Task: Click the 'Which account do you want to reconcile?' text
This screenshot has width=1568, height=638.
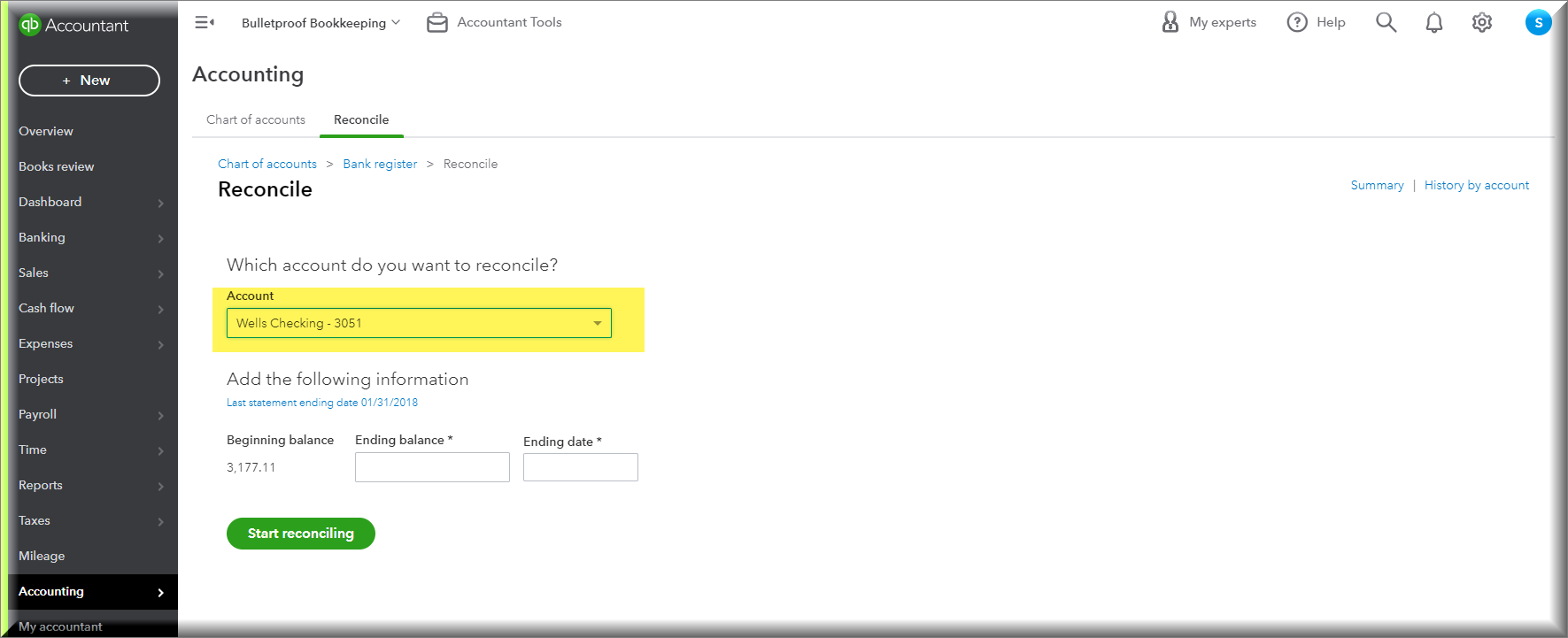Action: pyautogui.click(x=392, y=265)
